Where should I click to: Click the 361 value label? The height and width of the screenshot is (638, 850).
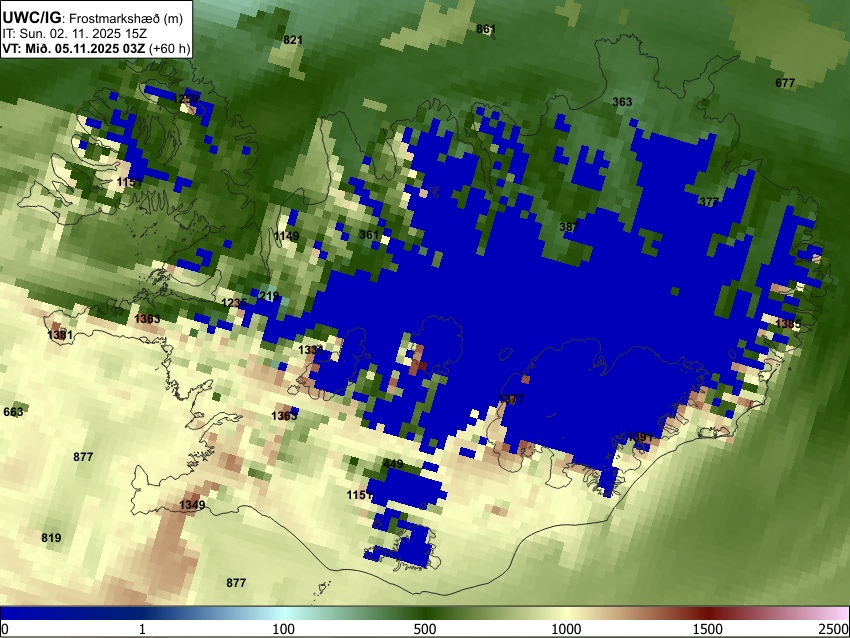369,235
